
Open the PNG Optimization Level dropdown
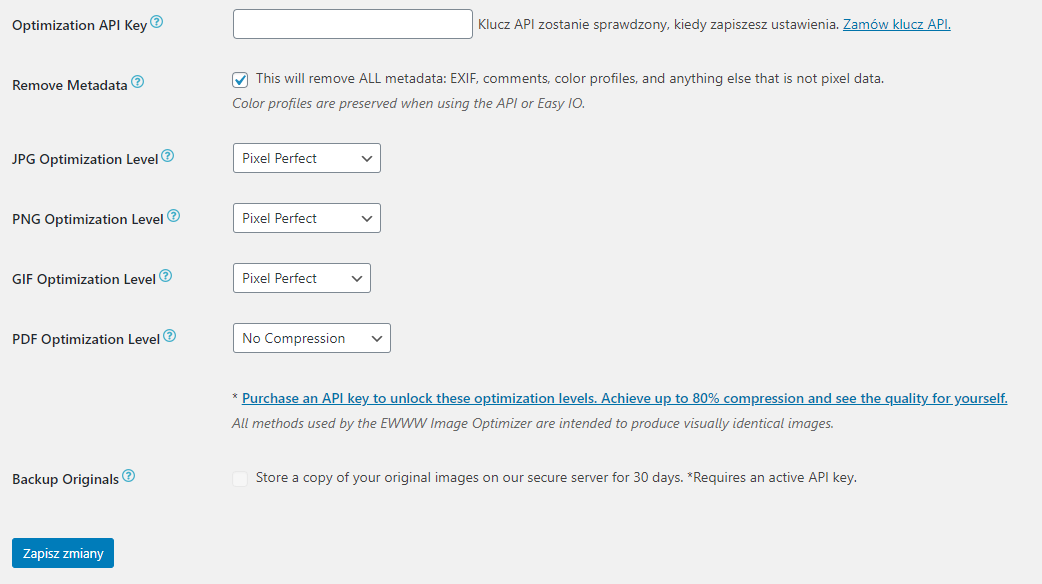(x=306, y=218)
